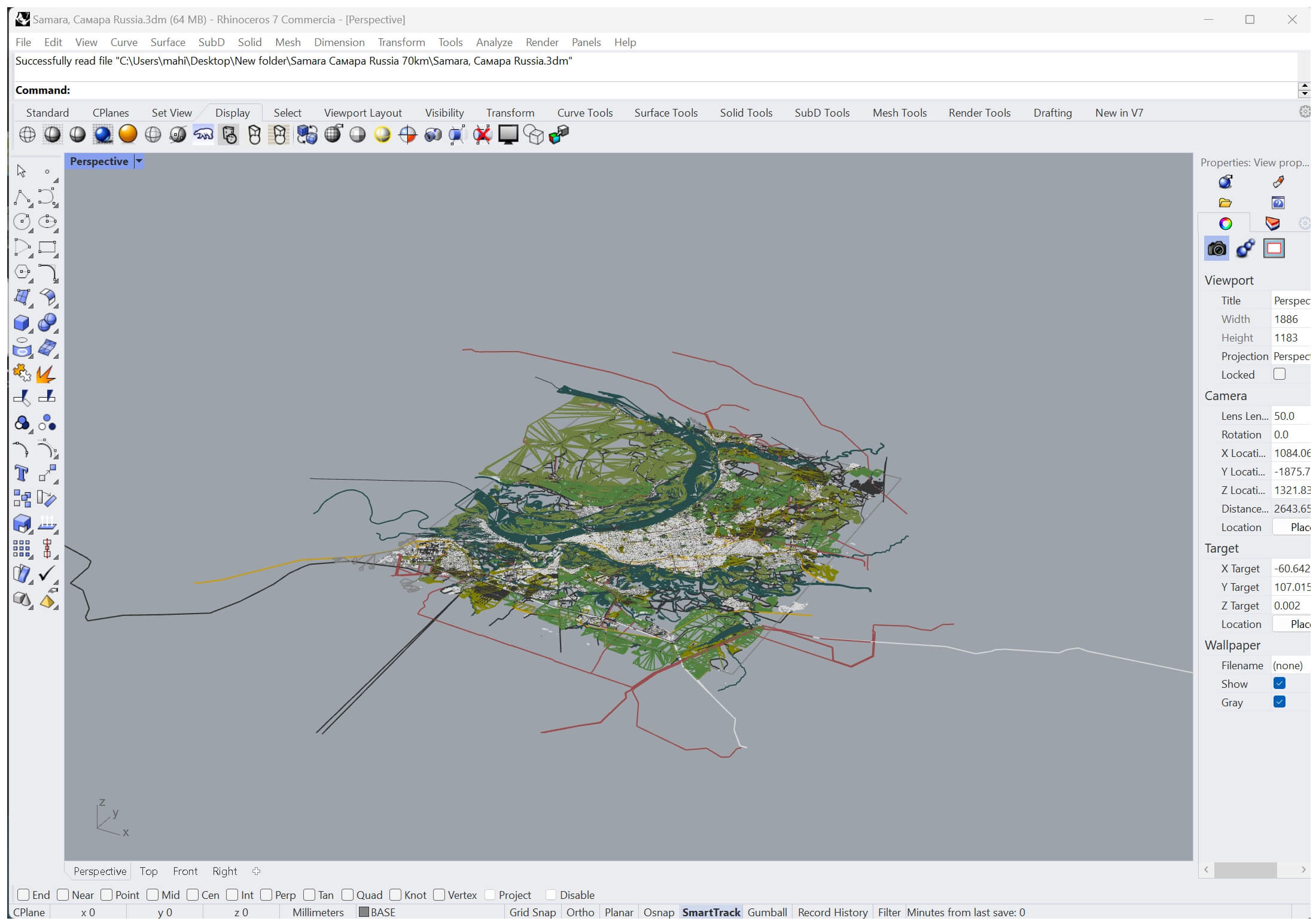The width and height of the screenshot is (1316, 924).
Task: Toggle the Gumball status bar button
Action: 767,912
